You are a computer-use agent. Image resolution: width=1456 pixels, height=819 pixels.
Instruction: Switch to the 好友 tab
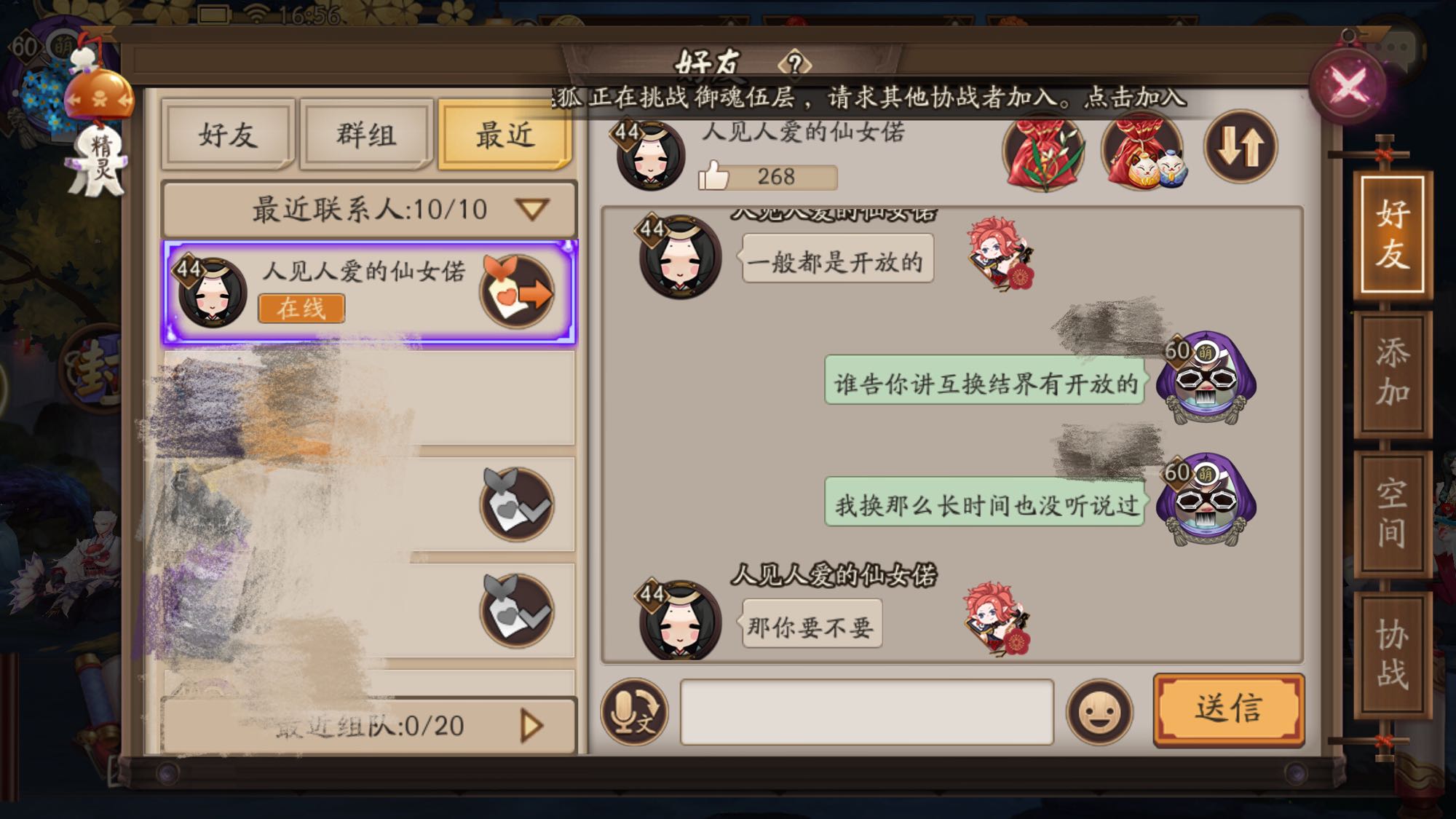tap(228, 135)
